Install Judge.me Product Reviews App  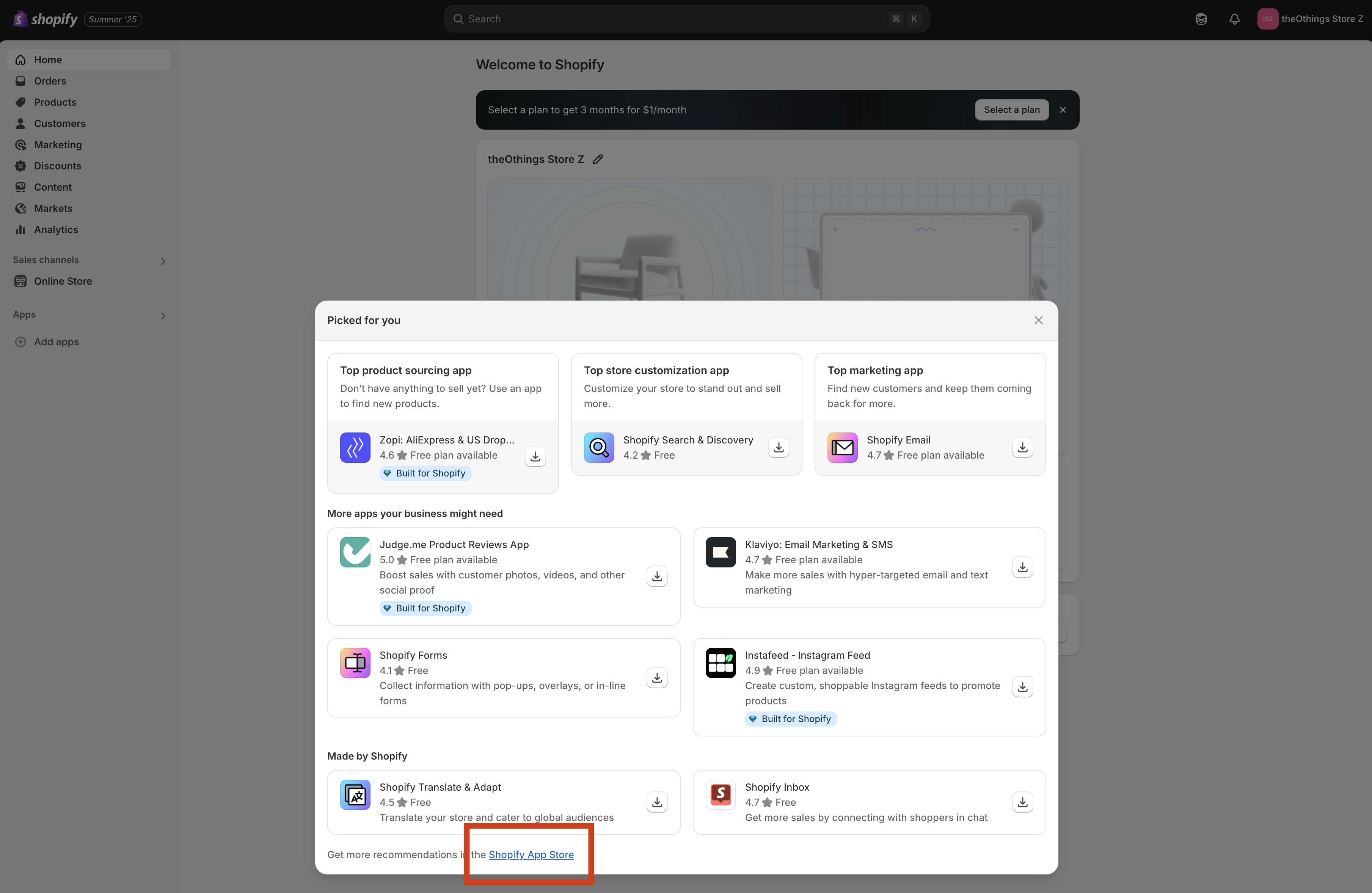[x=656, y=576]
